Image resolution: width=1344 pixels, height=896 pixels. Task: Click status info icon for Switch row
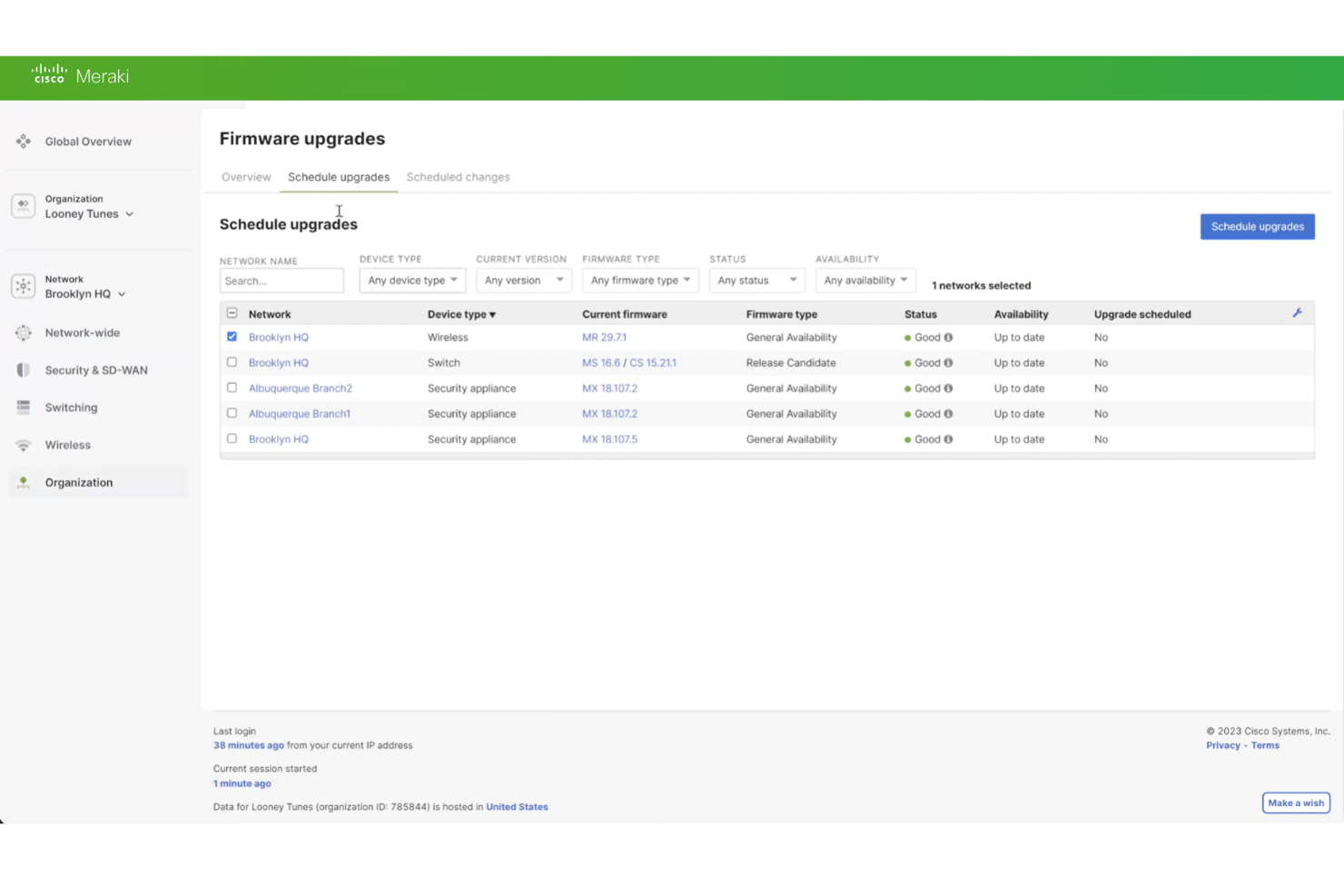point(948,362)
